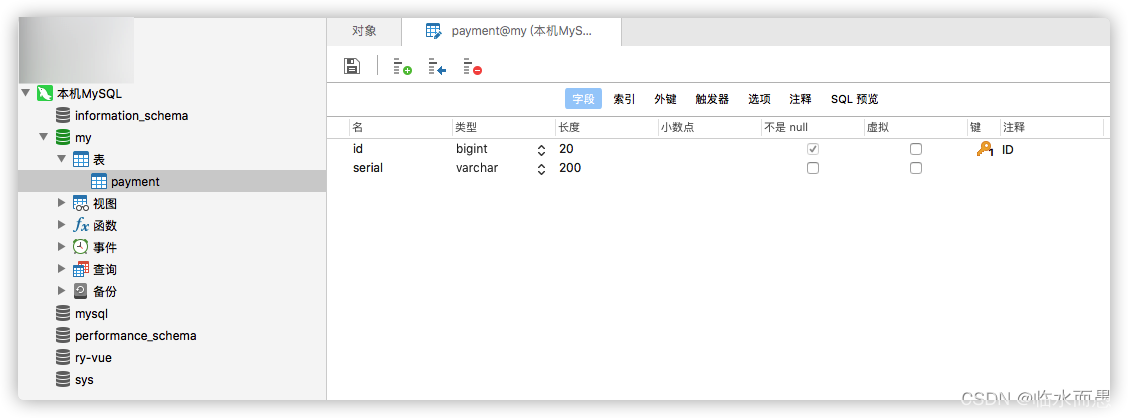Click the 长度 column header
Image resolution: width=1128 pixels, height=418 pixels.
607,127
